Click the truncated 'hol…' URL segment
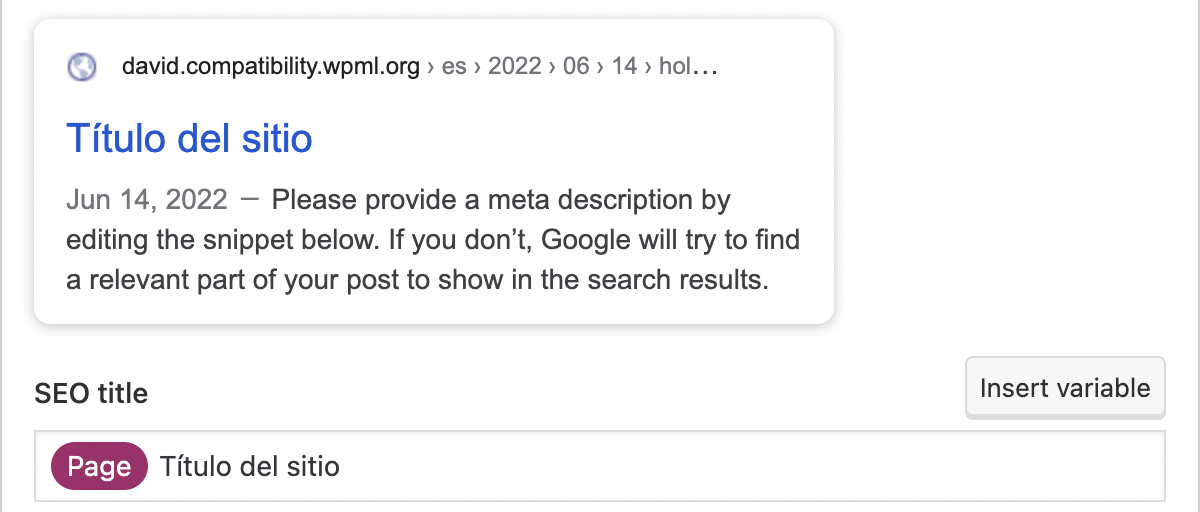This screenshot has height=512, width=1200. pos(688,68)
